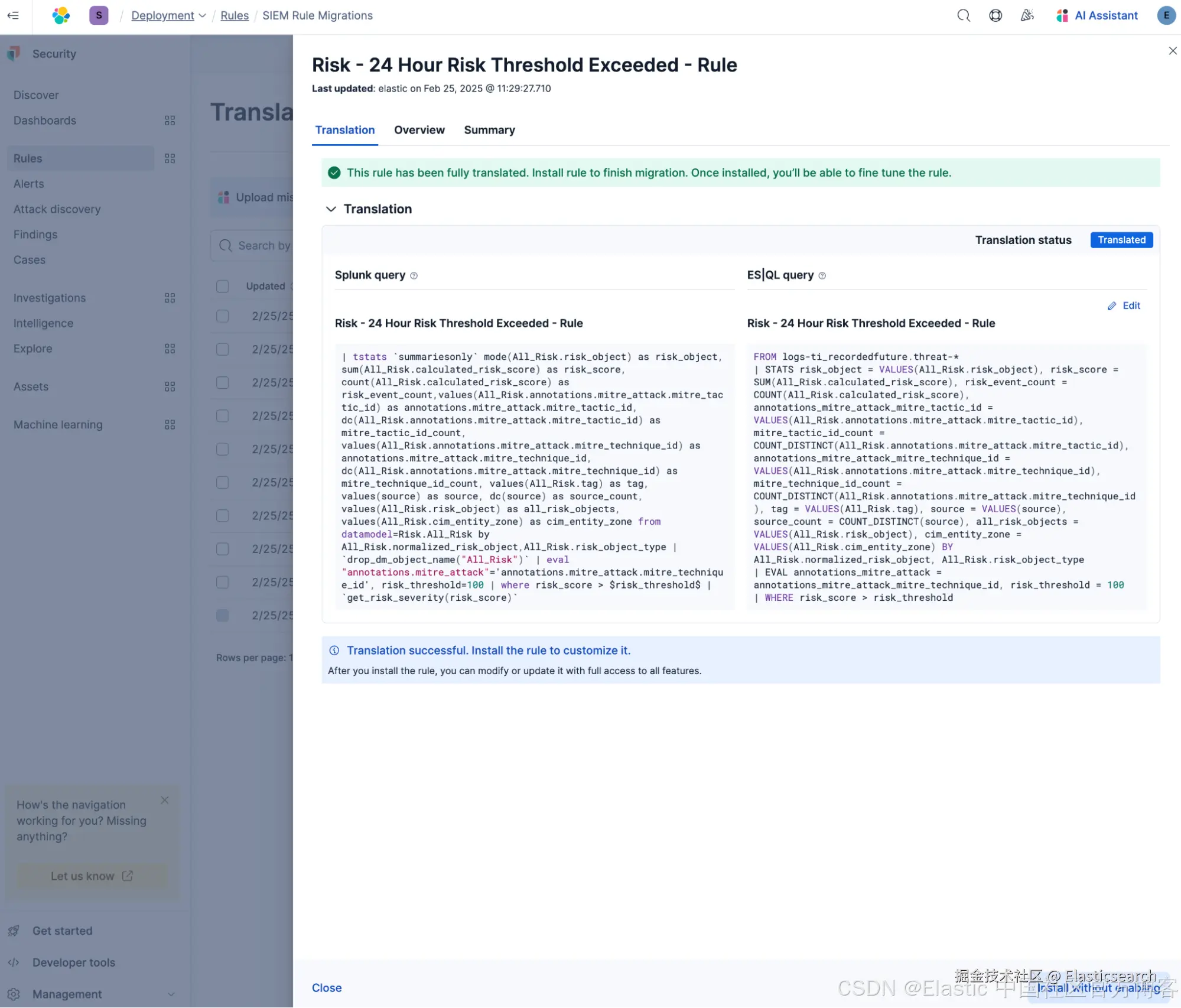This screenshot has width=1181, height=1008.
Task: Toggle the select-all checkbox in table header
Action: 223,286
